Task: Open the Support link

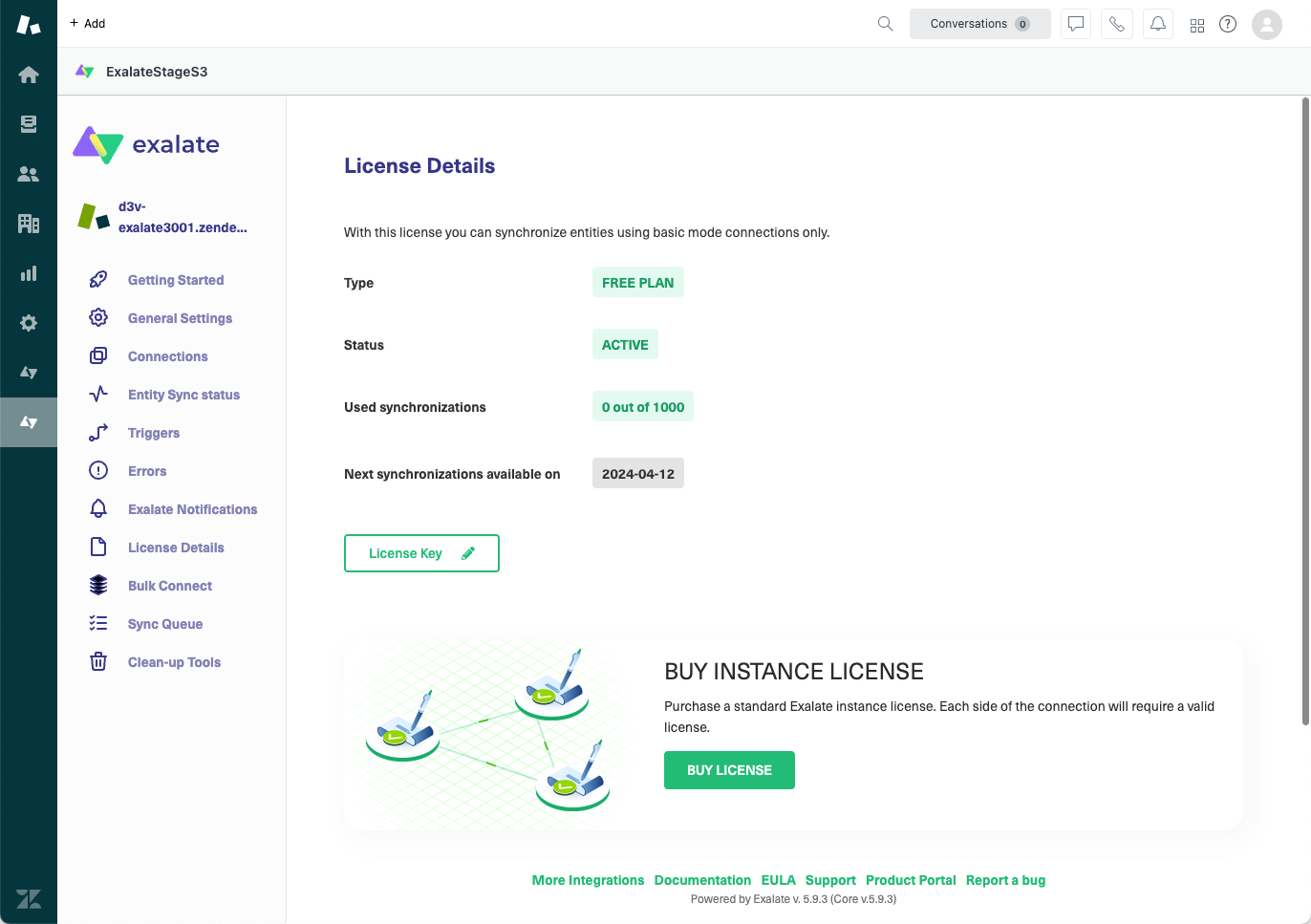Action: (830, 880)
